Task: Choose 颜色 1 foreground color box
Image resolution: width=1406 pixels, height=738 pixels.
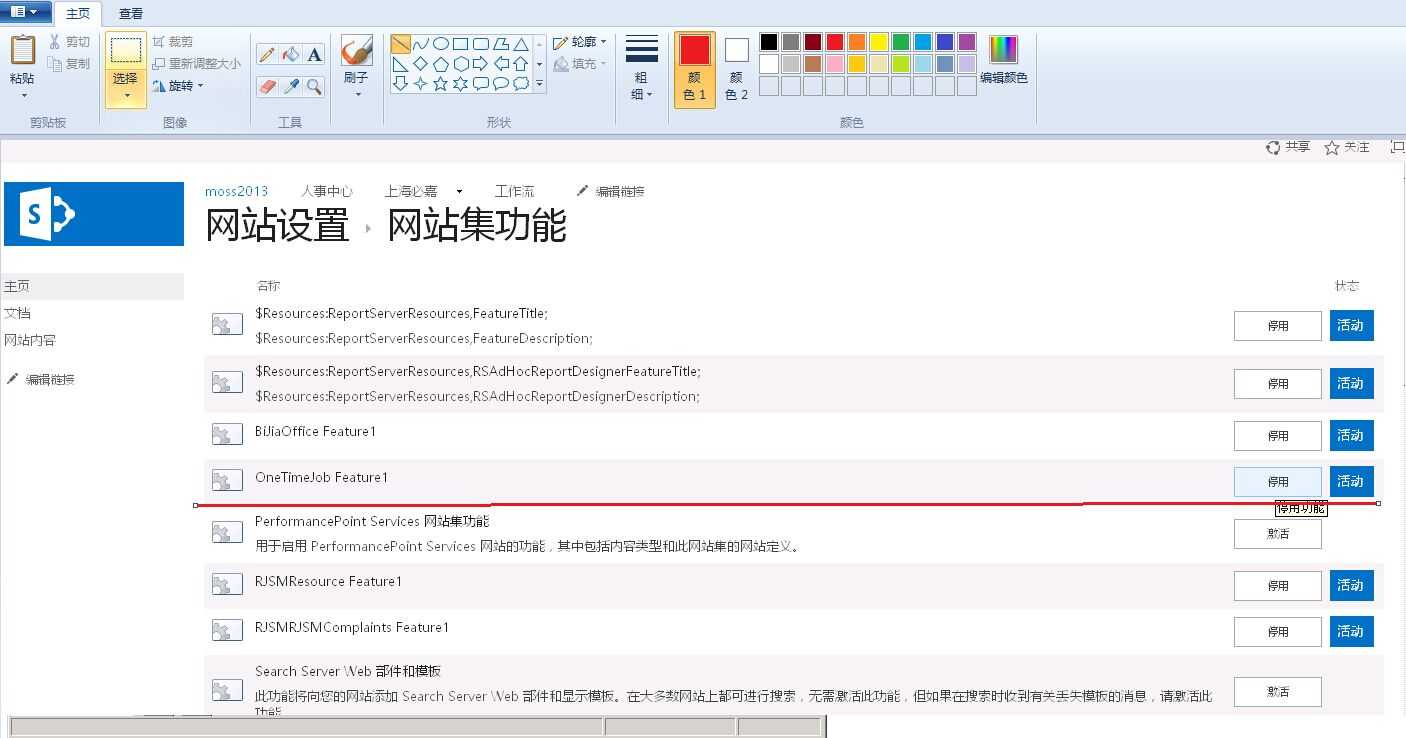Action: tap(695, 69)
